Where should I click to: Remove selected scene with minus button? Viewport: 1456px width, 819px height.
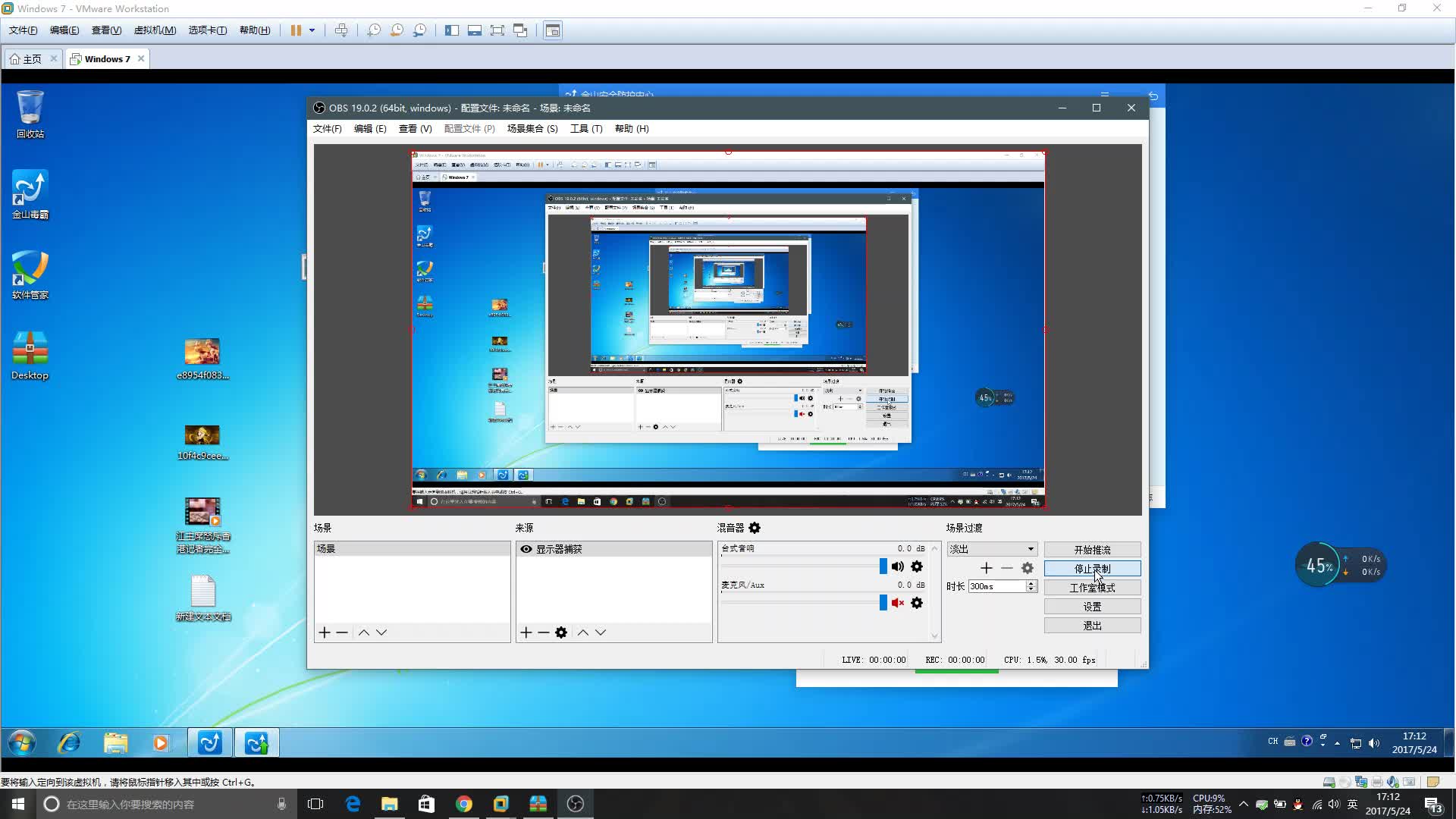[x=342, y=632]
